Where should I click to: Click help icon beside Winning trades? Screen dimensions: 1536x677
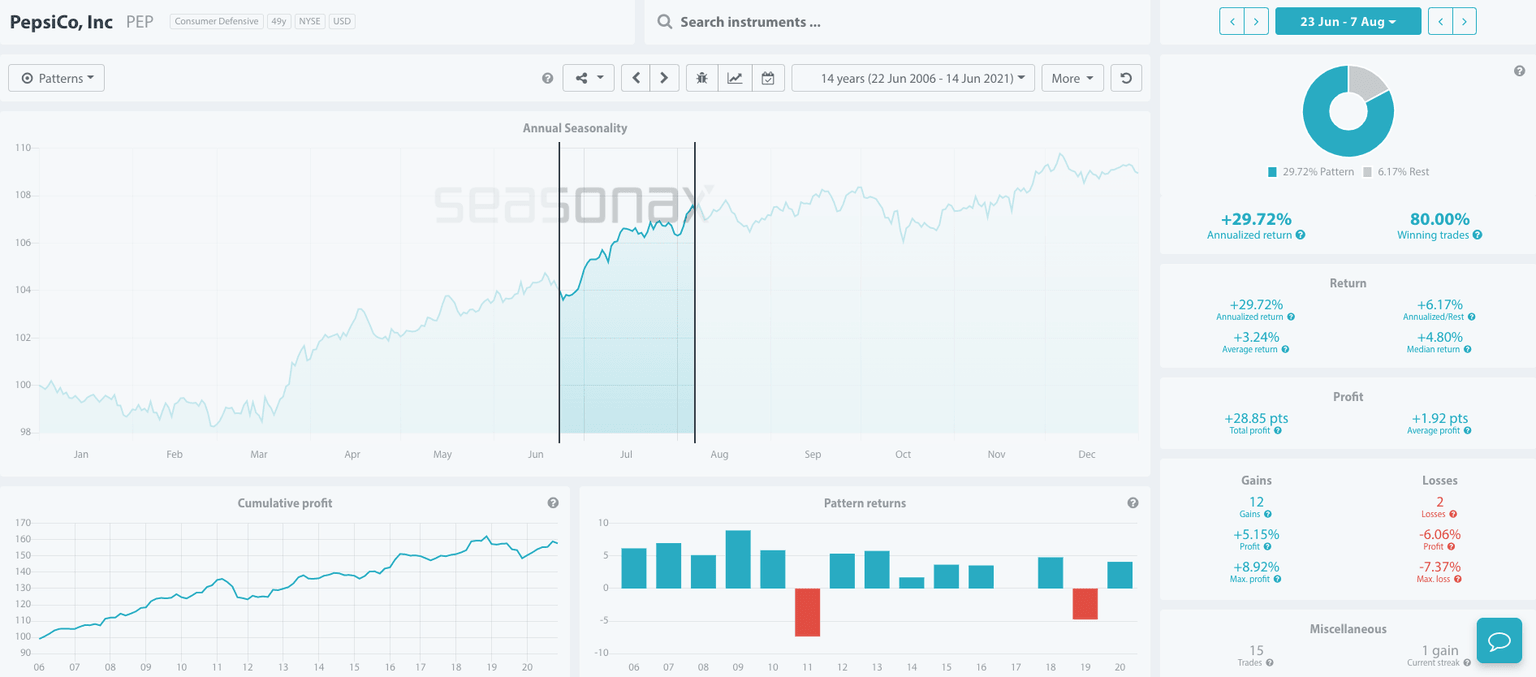tap(1477, 235)
